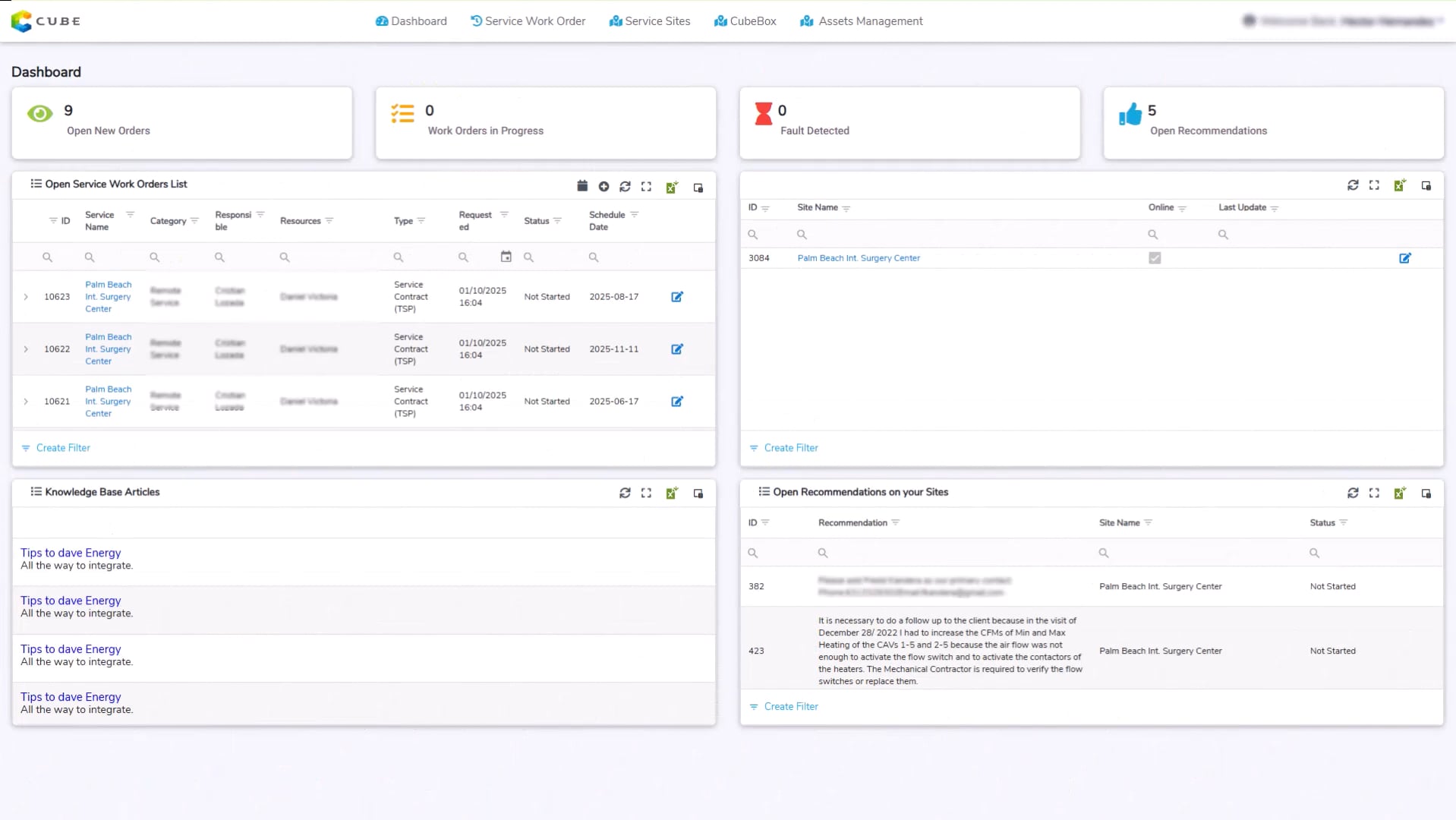1456x820 pixels.
Task: Filter by Recommendation column header
Action: pos(895,522)
